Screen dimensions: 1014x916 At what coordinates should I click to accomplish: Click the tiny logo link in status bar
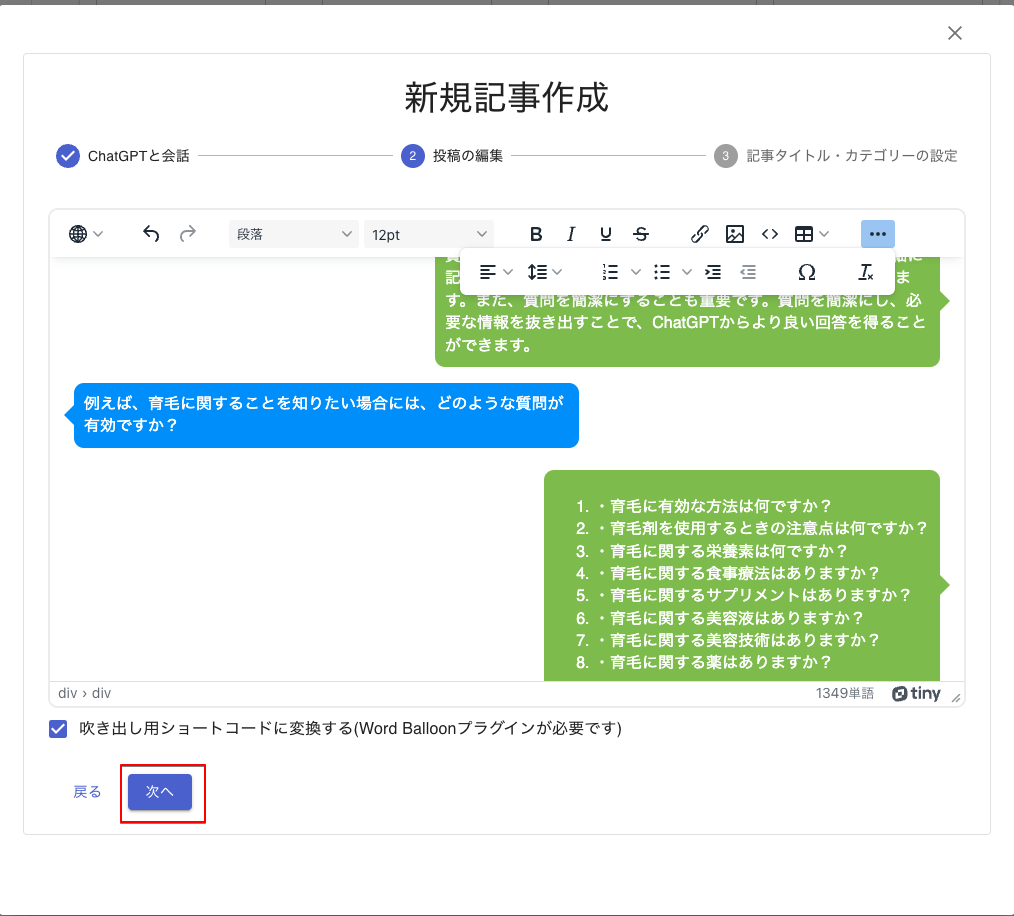pyautogui.click(x=916, y=693)
